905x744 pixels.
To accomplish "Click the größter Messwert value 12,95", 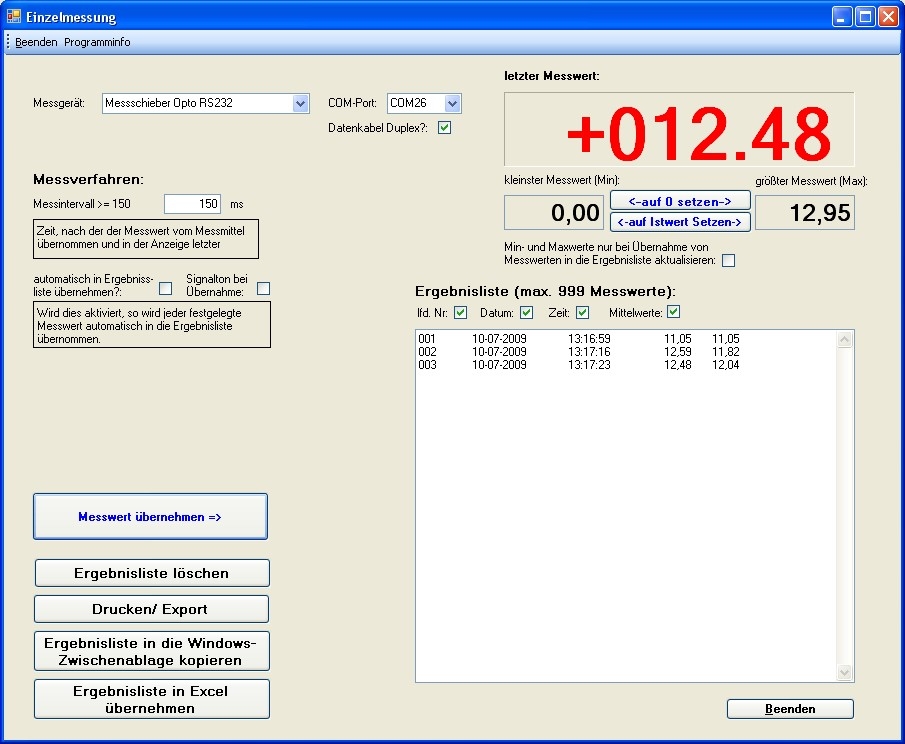I will [805, 212].
